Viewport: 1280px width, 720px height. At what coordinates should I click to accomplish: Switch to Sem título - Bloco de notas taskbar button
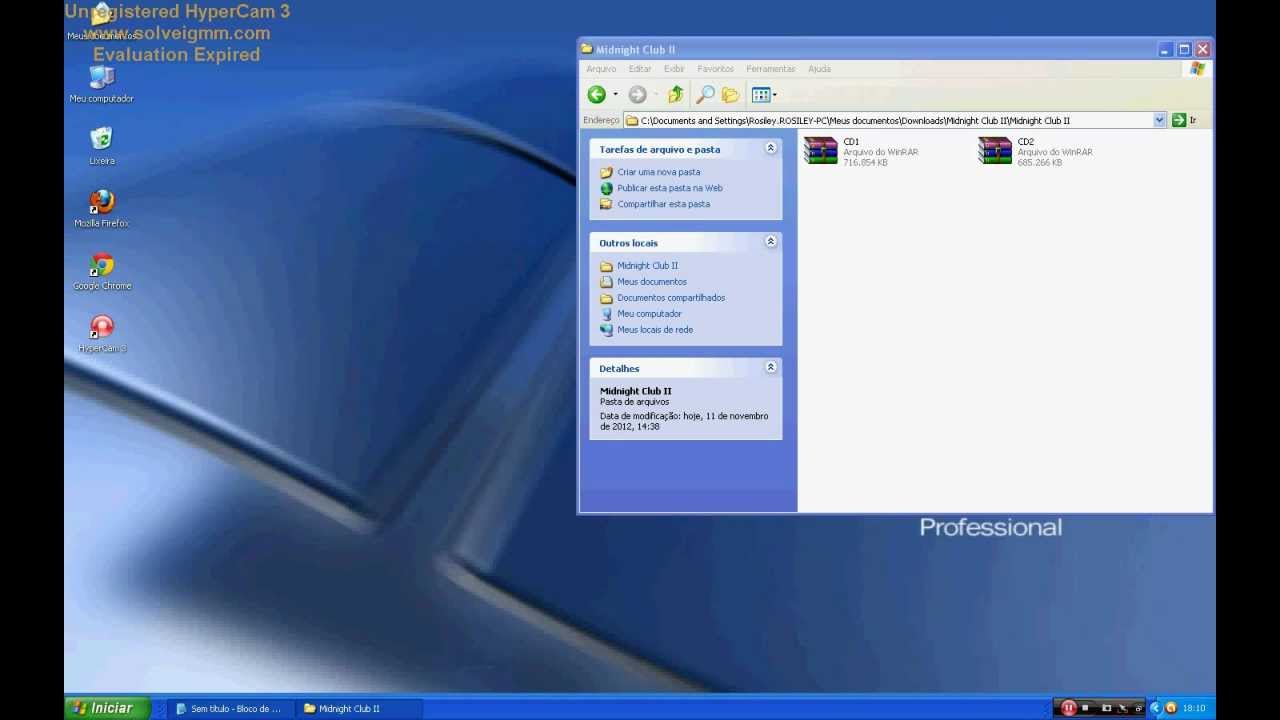[x=229, y=708]
